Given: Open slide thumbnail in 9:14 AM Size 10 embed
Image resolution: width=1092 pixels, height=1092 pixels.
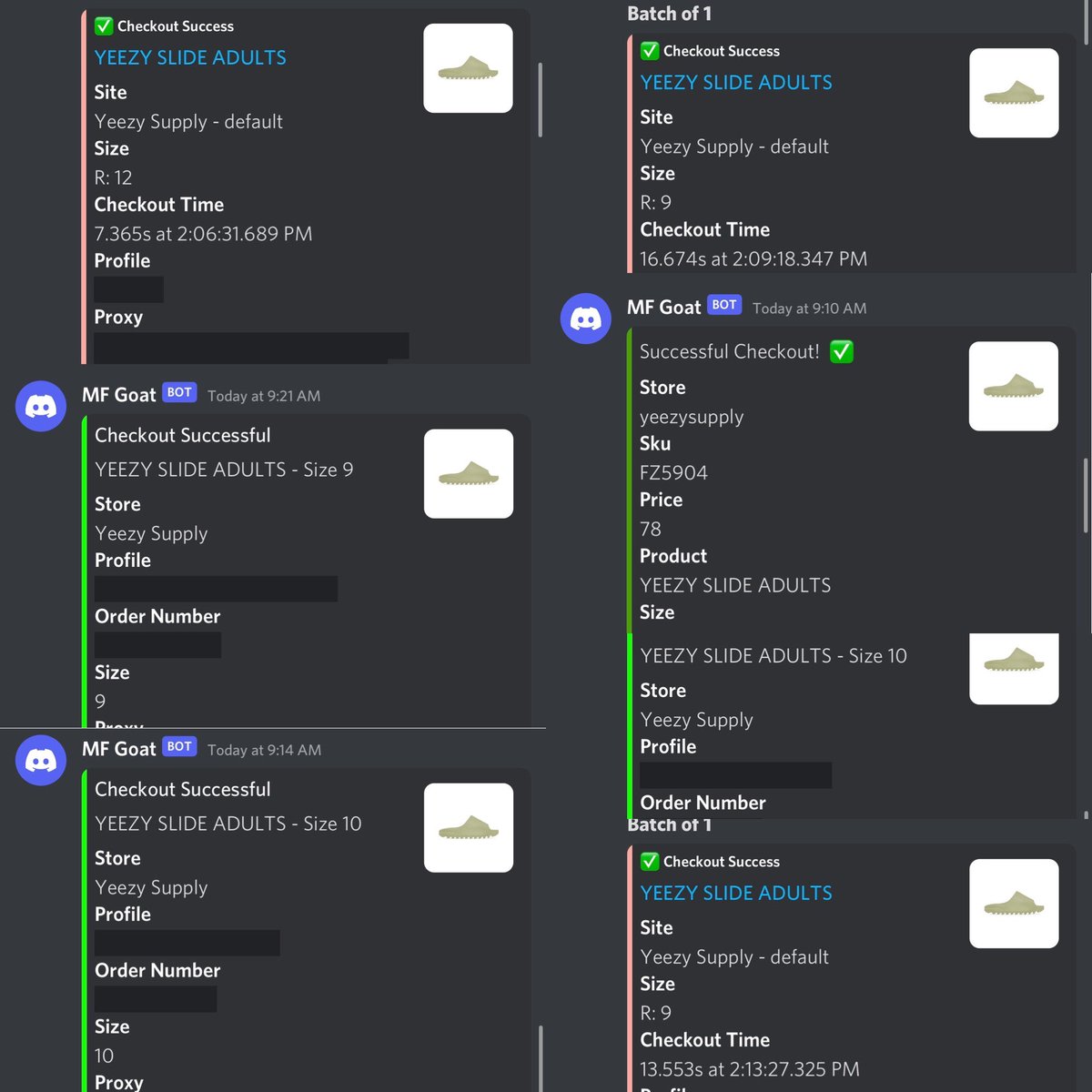Looking at the screenshot, I should [469, 828].
